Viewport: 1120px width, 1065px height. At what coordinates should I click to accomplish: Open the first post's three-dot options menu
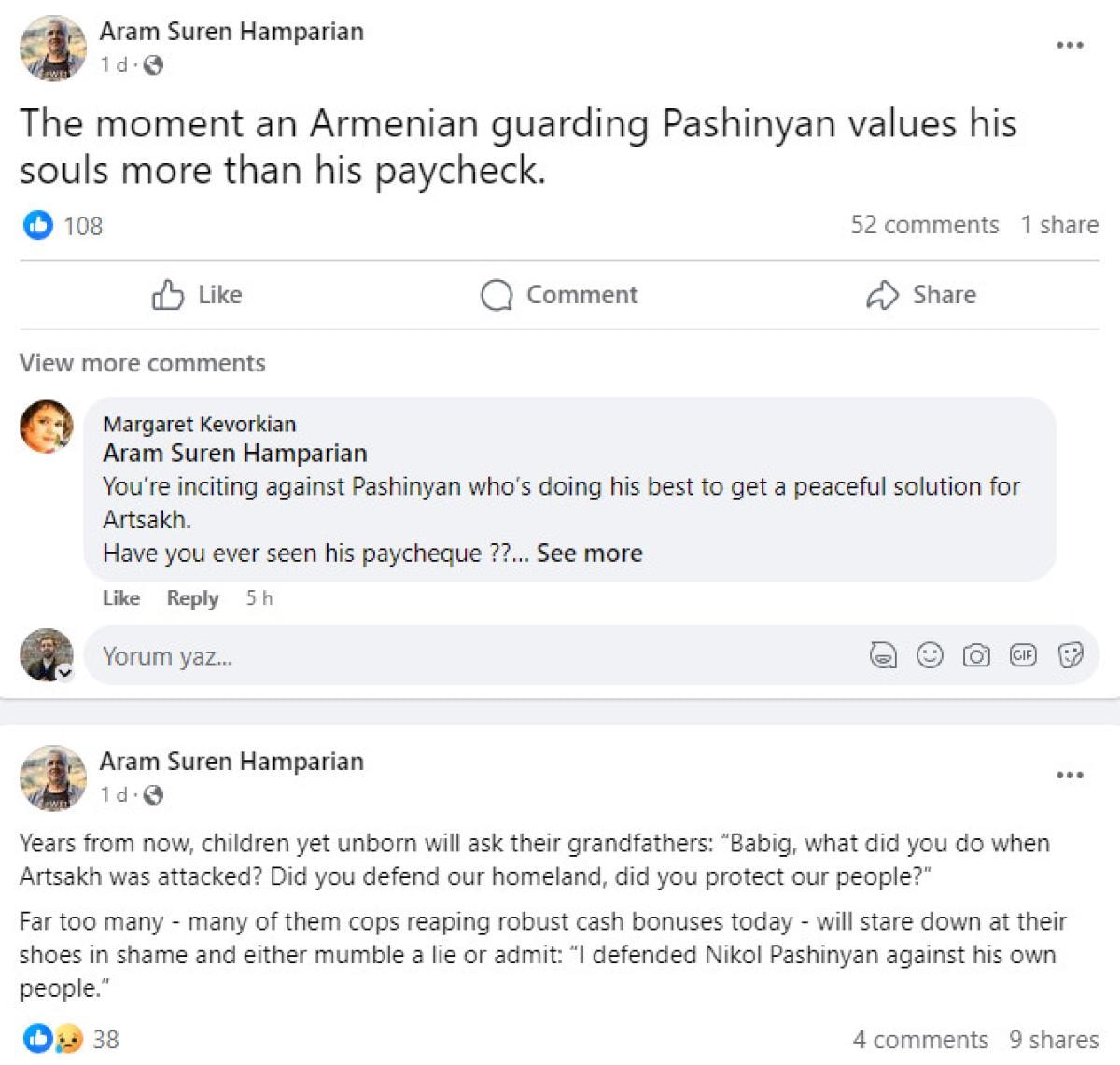[1070, 45]
